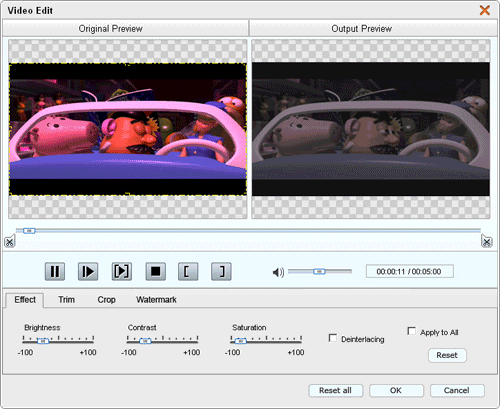Pause video playback
The height and width of the screenshot is (409, 500).
[x=55, y=271]
